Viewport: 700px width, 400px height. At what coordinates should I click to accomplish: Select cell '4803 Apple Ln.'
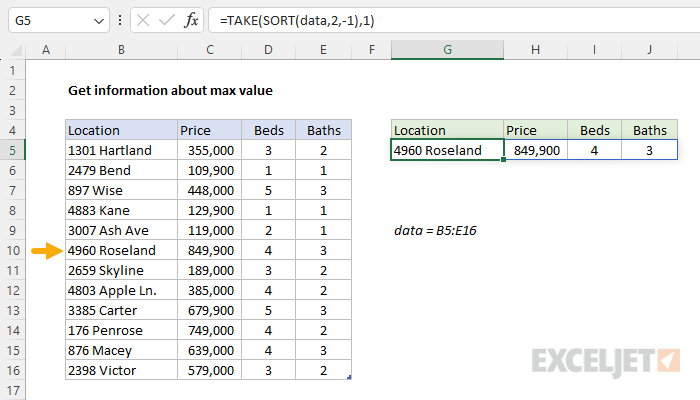[x=121, y=291]
